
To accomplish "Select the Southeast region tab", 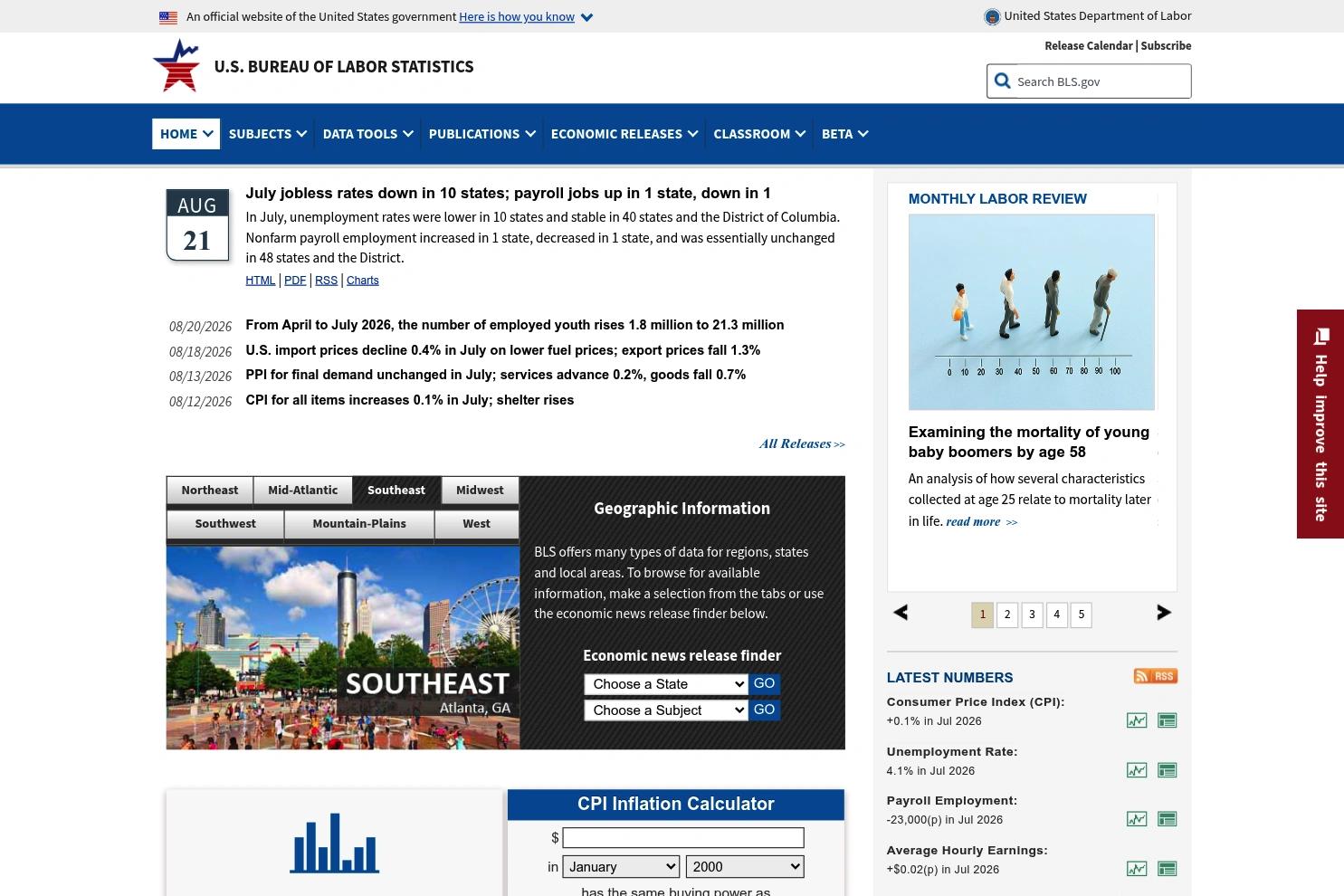I will click(x=396, y=490).
